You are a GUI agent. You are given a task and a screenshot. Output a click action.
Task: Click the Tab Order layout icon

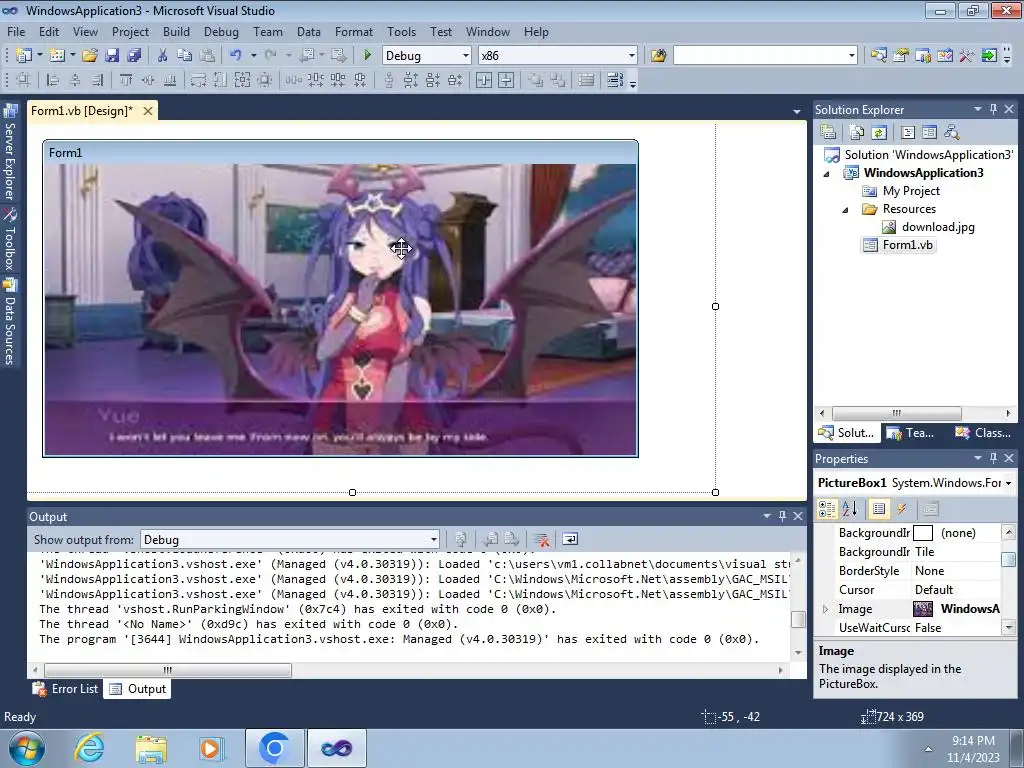(615, 80)
